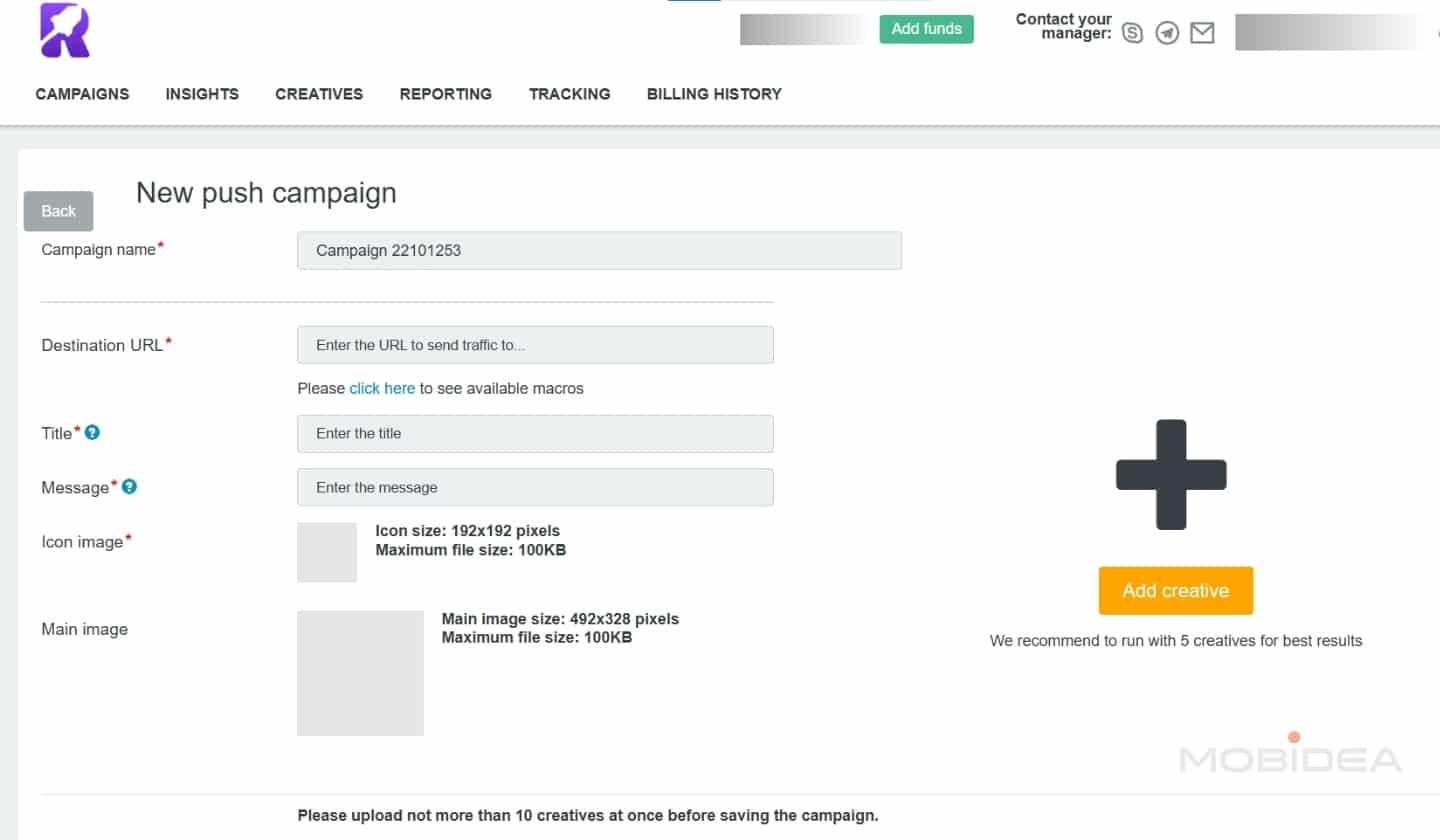Open Telegram contact icon
Image resolution: width=1440 pixels, height=840 pixels.
[1166, 32]
